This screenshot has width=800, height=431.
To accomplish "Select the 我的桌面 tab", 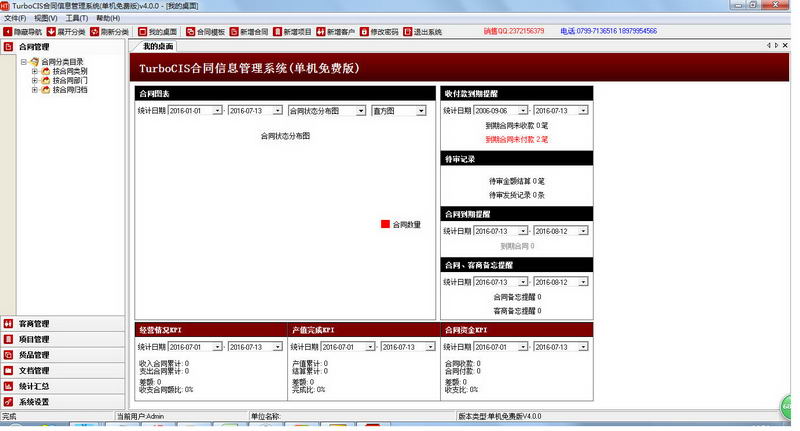I will pyautogui.click(x=158, y=46).
